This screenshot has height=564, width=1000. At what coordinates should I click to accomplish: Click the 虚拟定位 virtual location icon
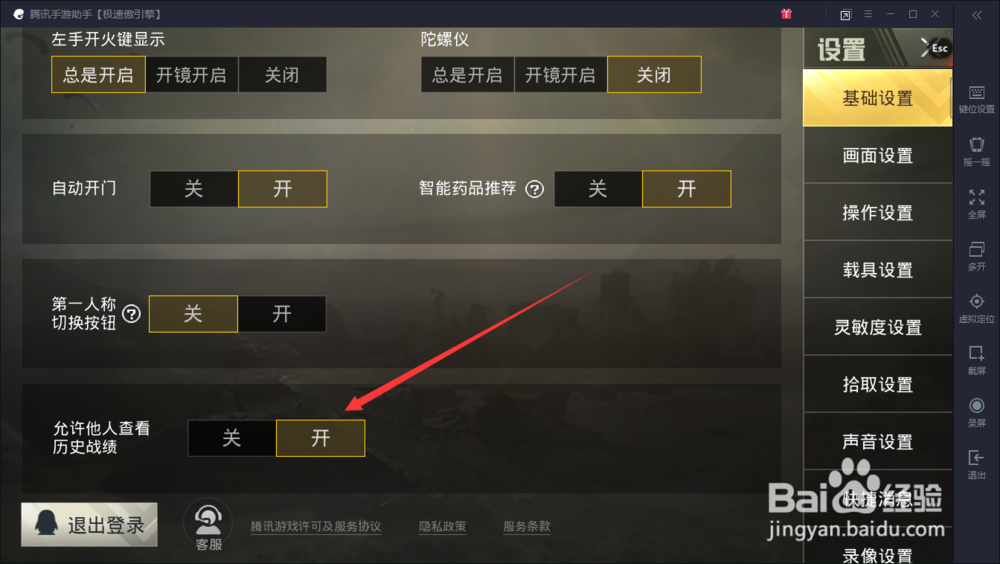(x=976, y=308)
